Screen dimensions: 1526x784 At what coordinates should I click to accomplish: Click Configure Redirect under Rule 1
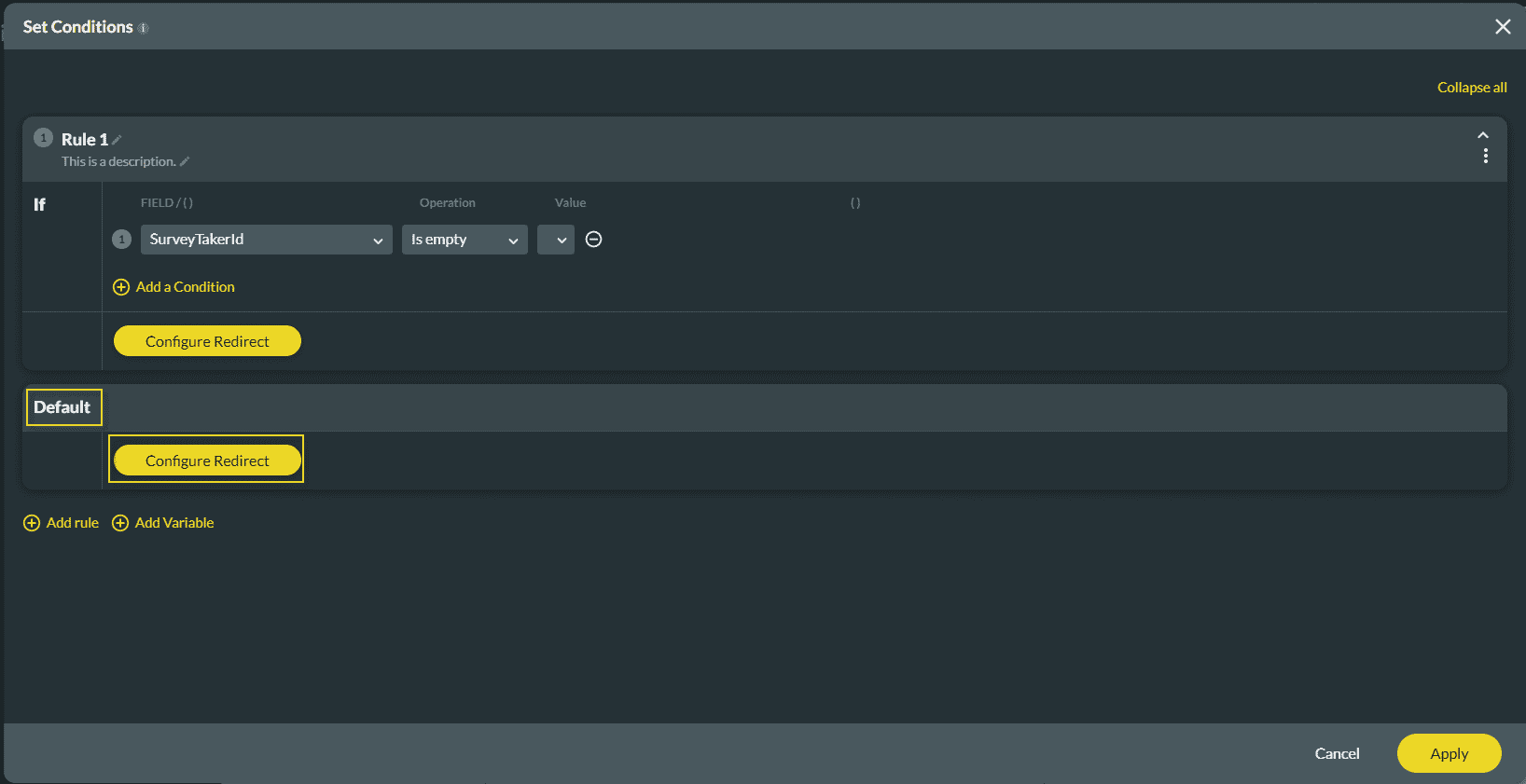tap(207, 341)
